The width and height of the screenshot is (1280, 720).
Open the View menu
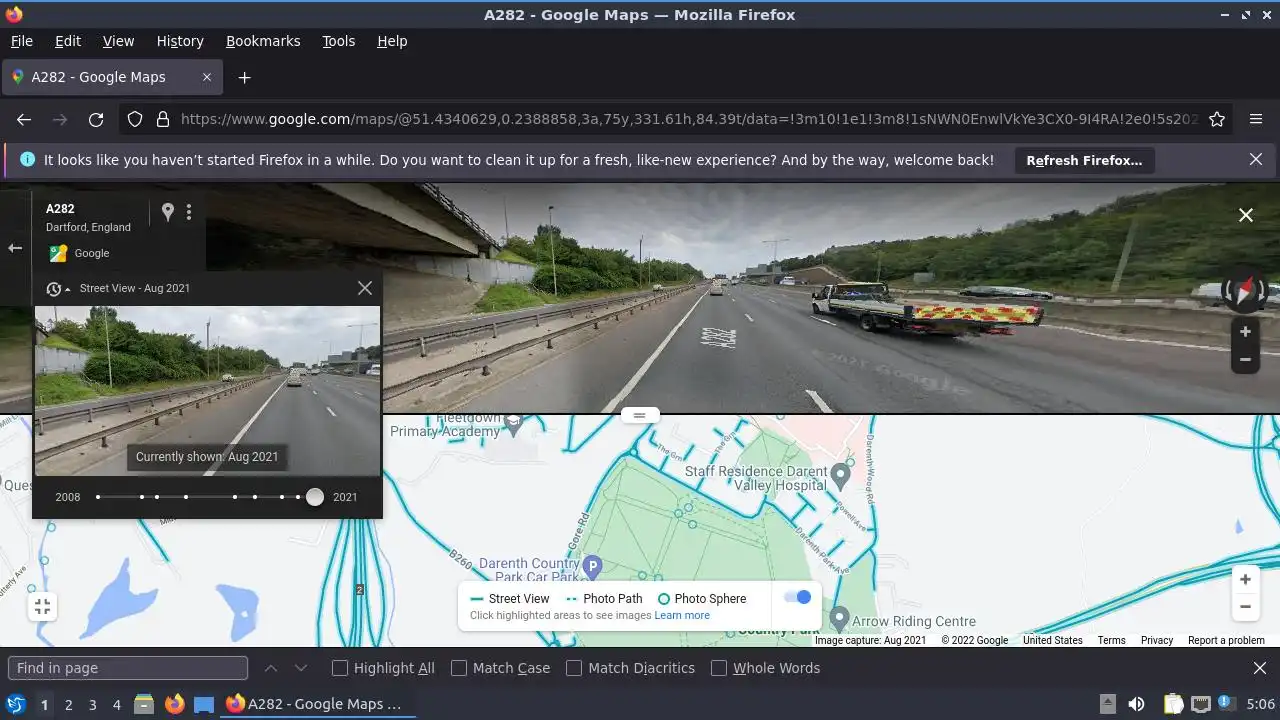click(x=118, y=41)
